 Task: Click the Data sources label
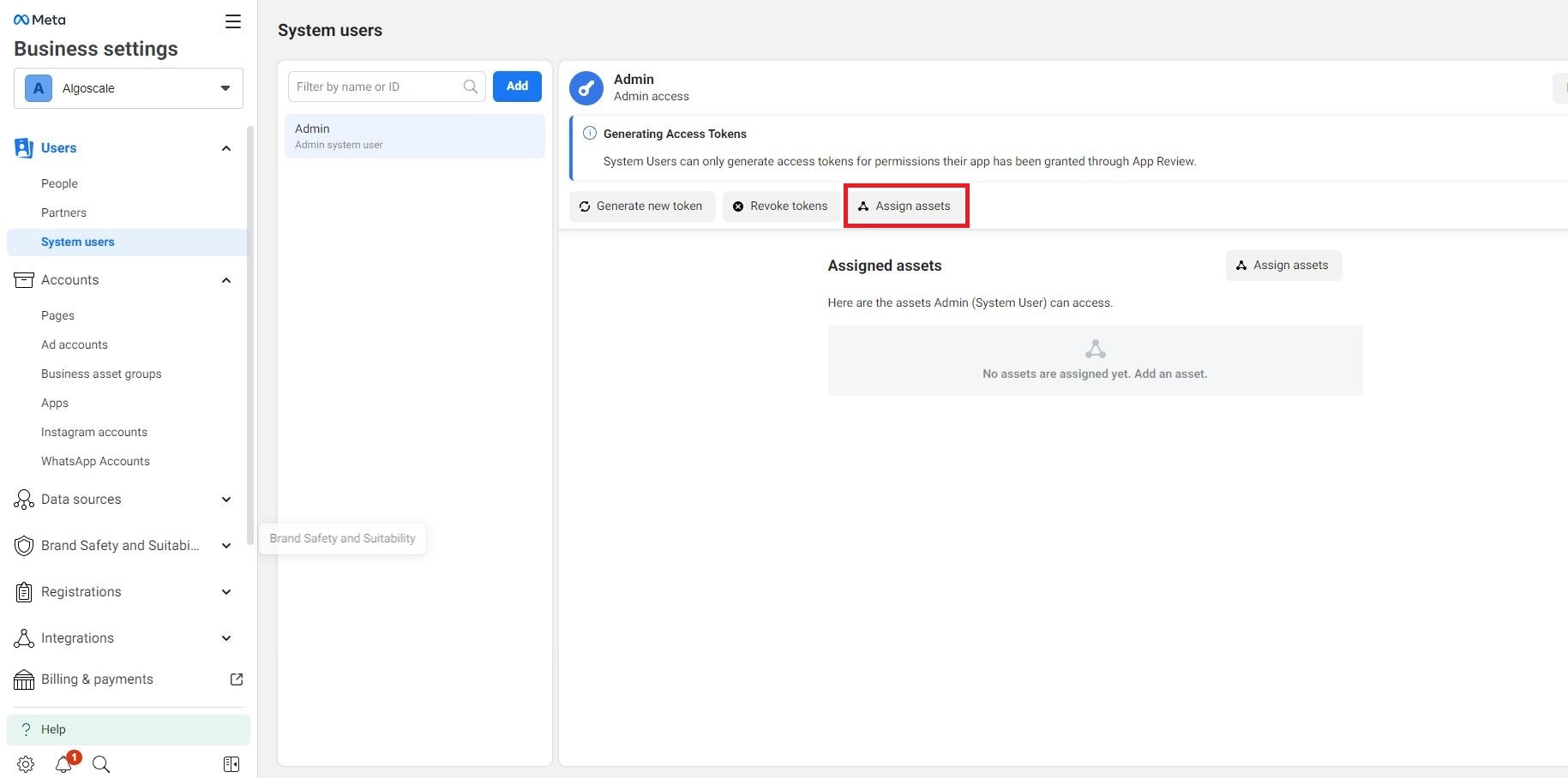click(x=81, y=500)
